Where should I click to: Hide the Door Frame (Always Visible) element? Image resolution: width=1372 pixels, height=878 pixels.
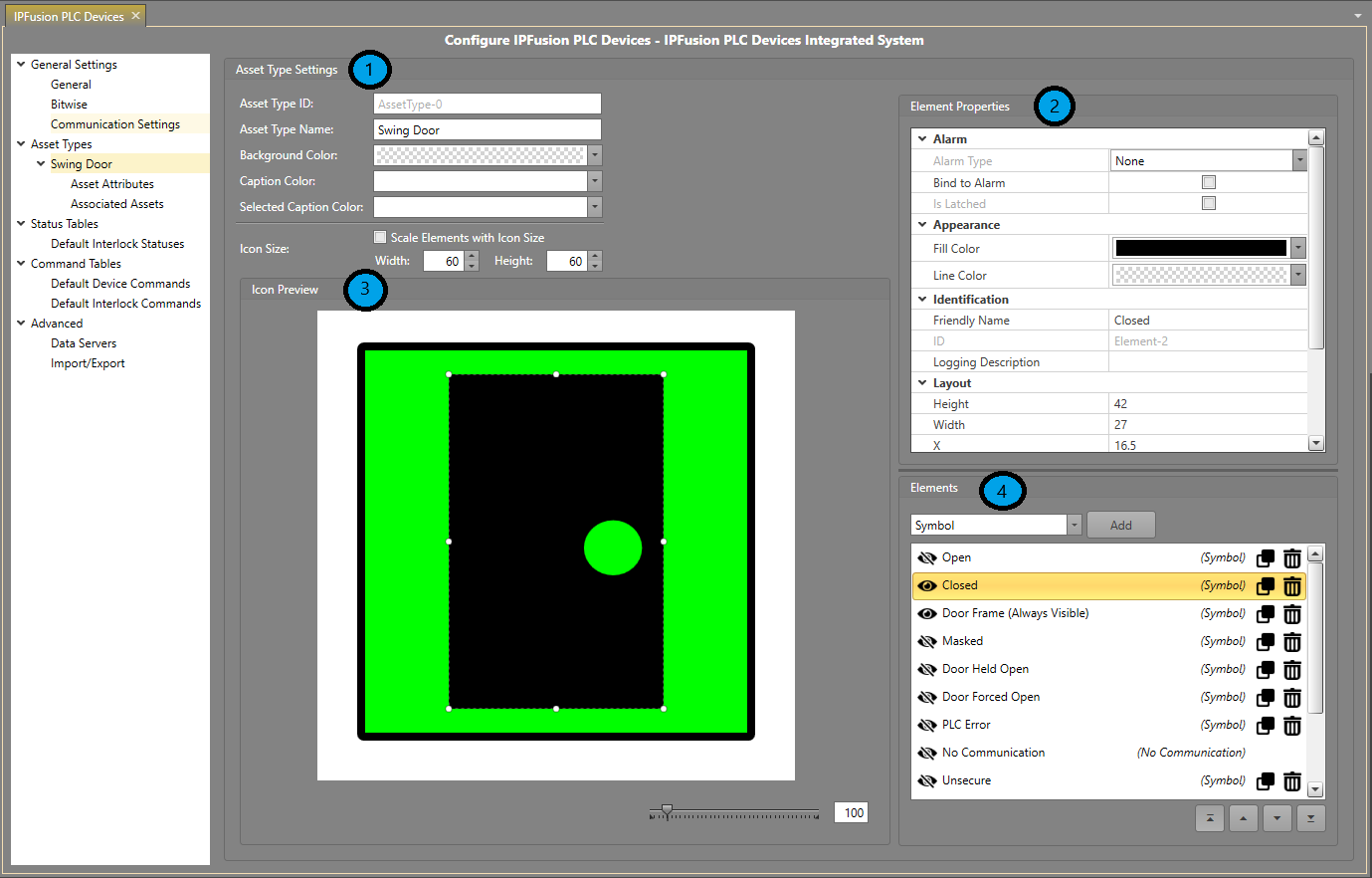(x=927, y=614)
